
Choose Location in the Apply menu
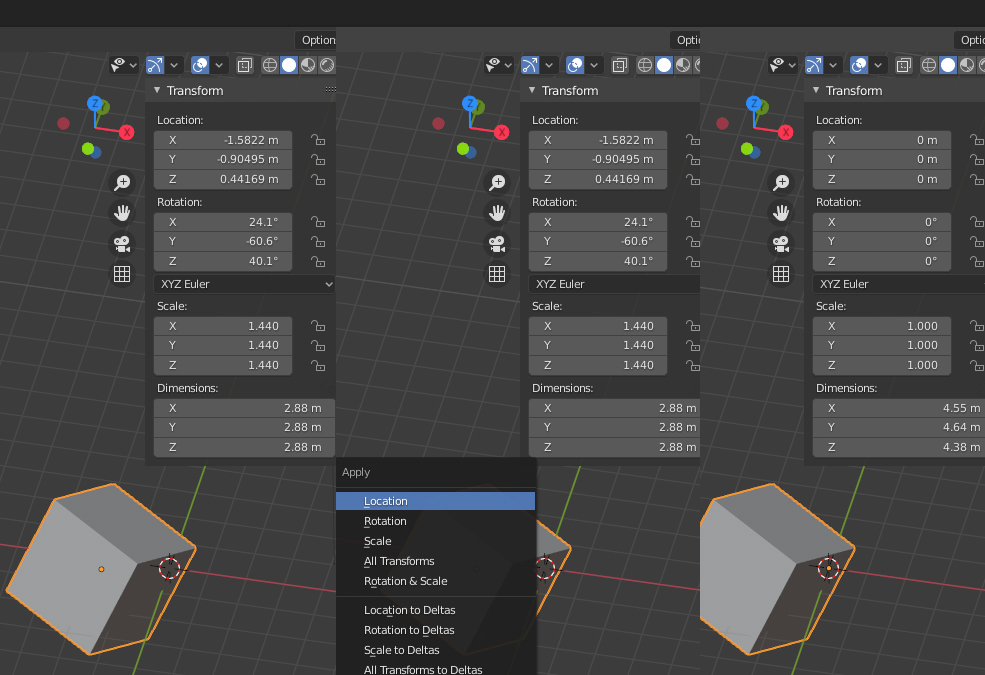click(x=435, y=501)
